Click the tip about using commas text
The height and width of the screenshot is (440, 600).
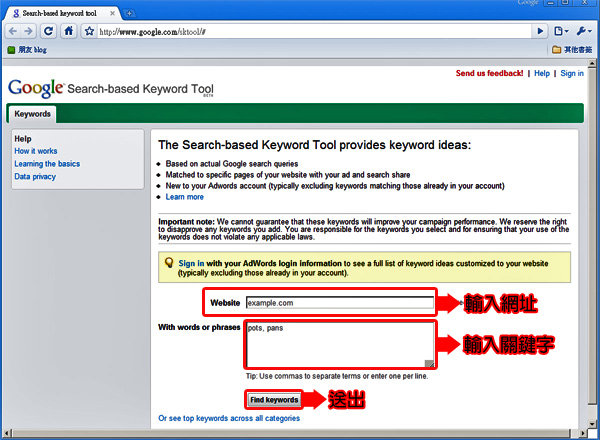[337, 376]
